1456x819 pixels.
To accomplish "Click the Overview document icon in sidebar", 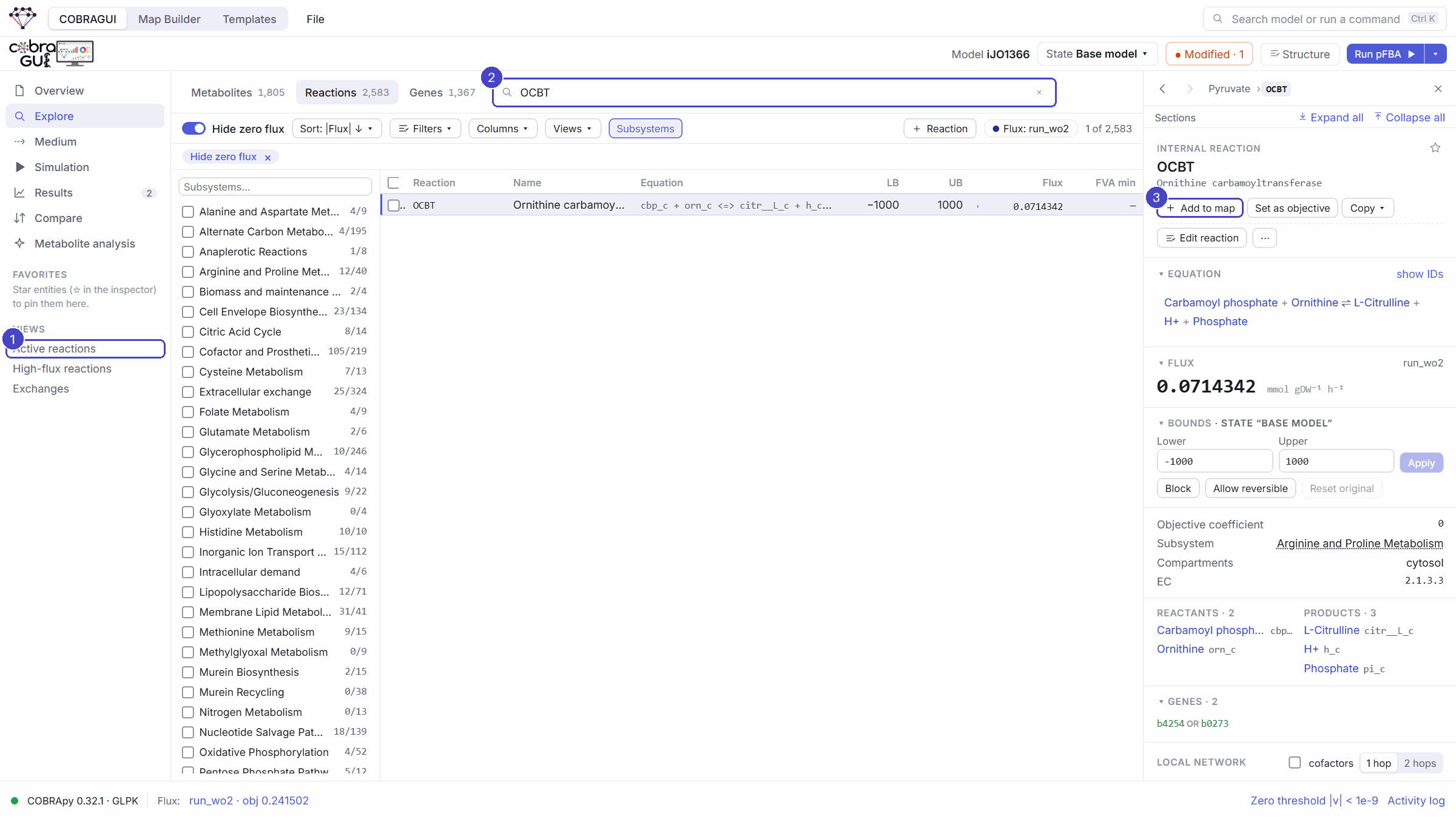I will (x=19, y=90).
